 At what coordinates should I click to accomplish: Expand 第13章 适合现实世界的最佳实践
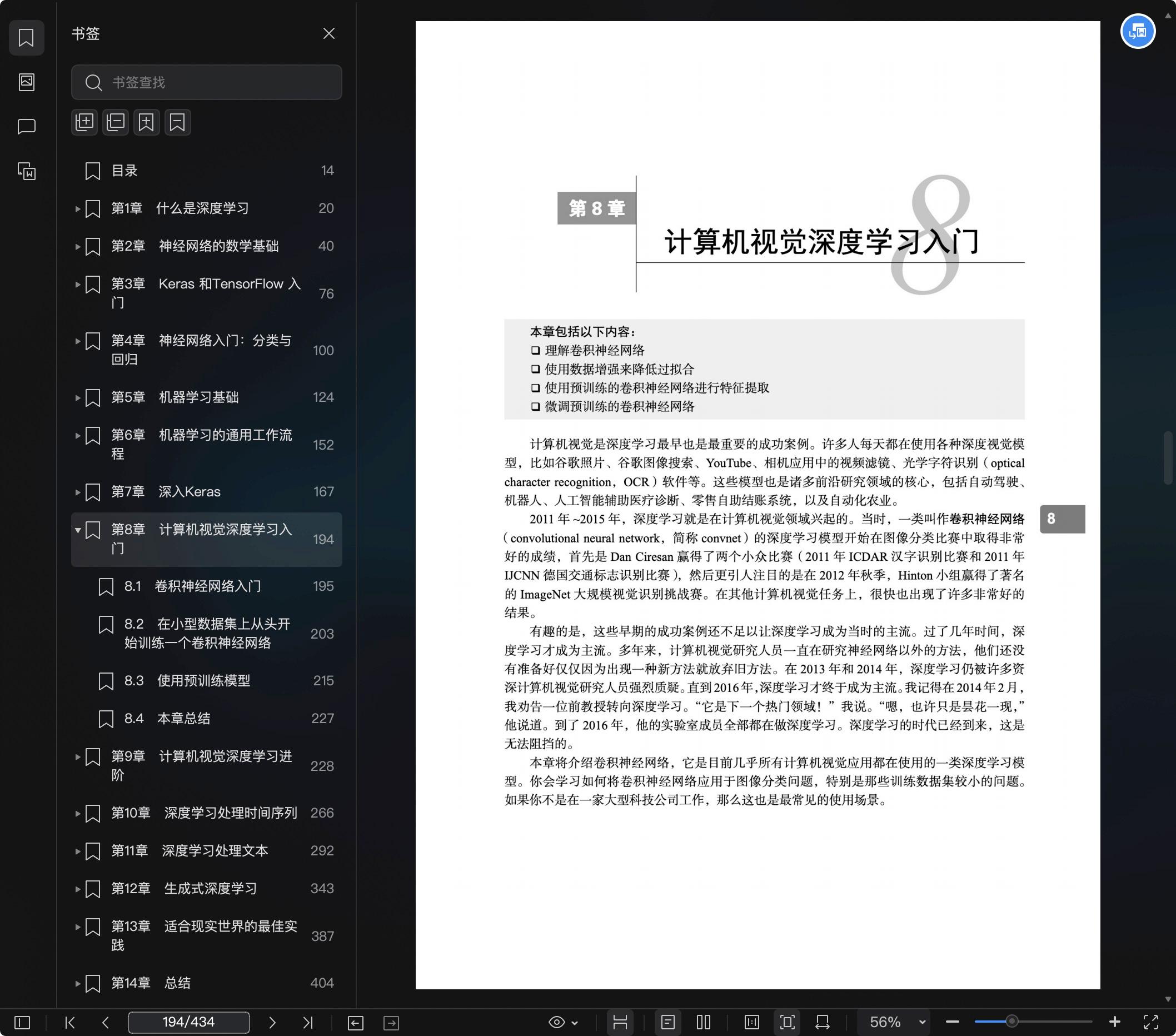tap(78, 927)
